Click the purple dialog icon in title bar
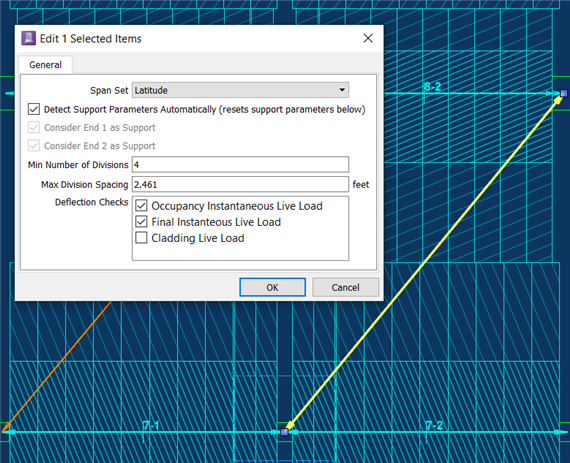The width and height of the screenshot is (570, 463). pos(28,38)
